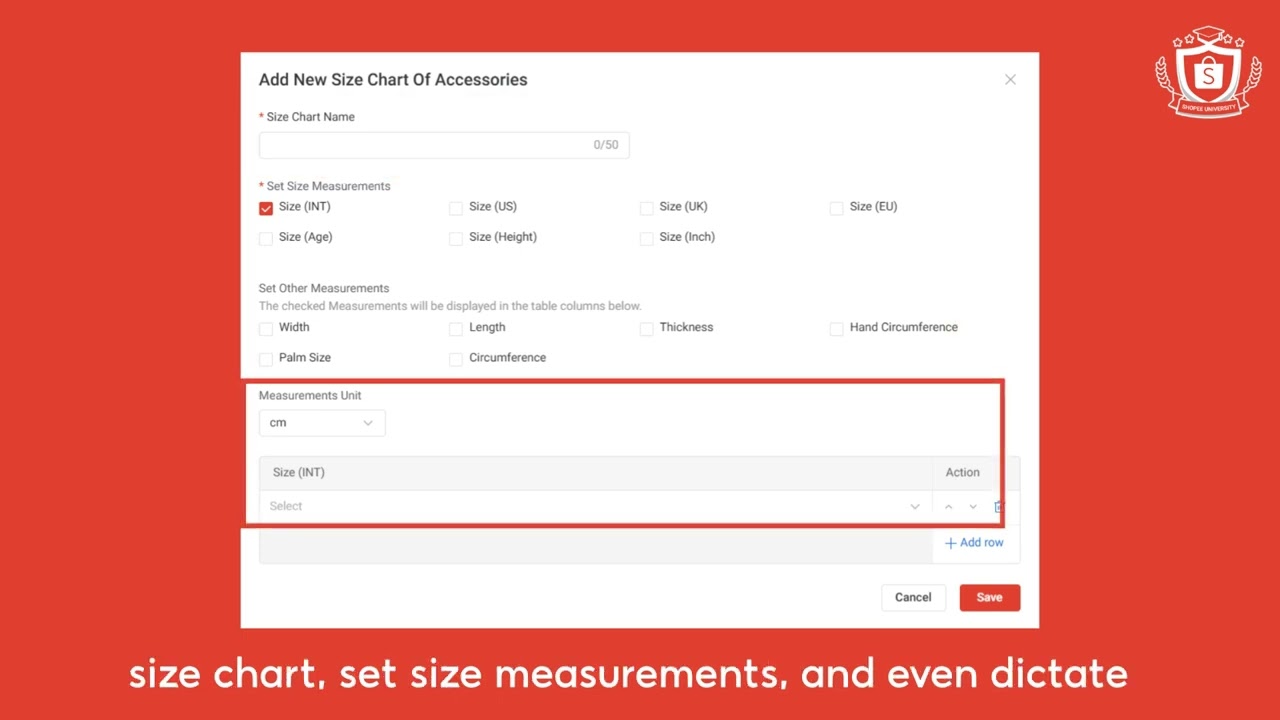Enable the Palm Size checkbox
This screenshot has height=720, width=1280.
266,358
